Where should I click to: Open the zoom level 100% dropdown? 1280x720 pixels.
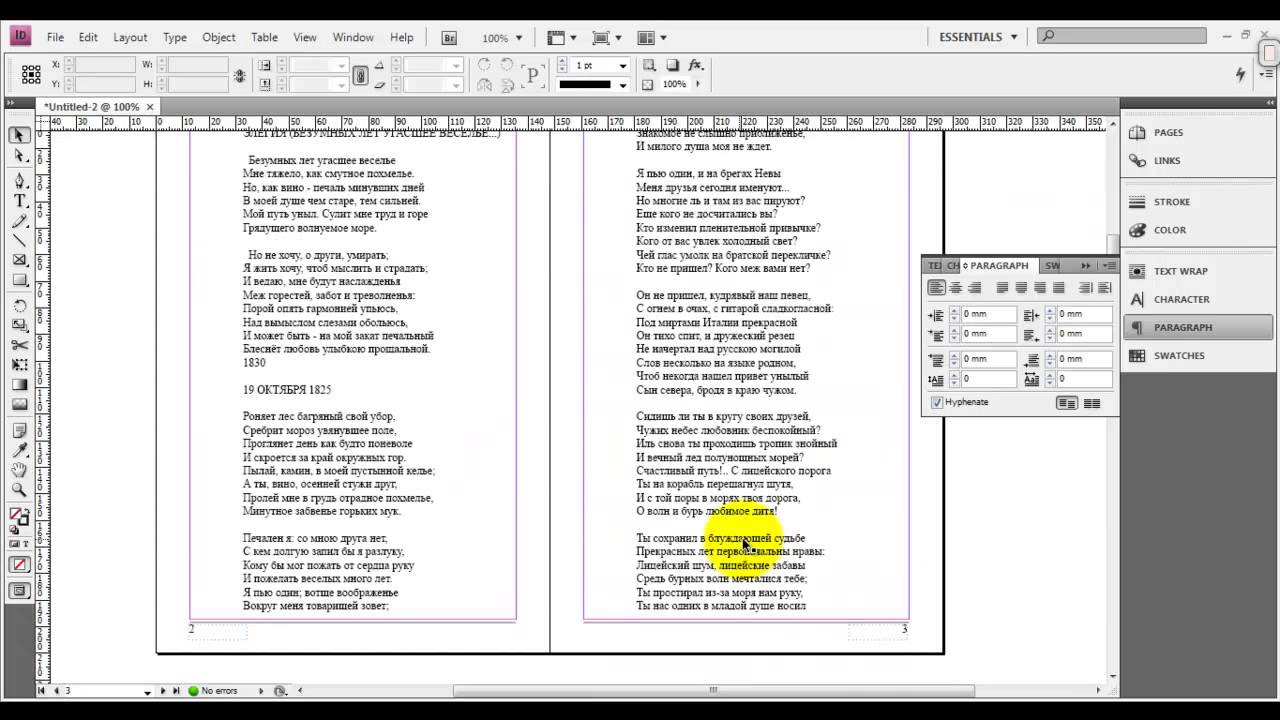click(x=518, y=38)
